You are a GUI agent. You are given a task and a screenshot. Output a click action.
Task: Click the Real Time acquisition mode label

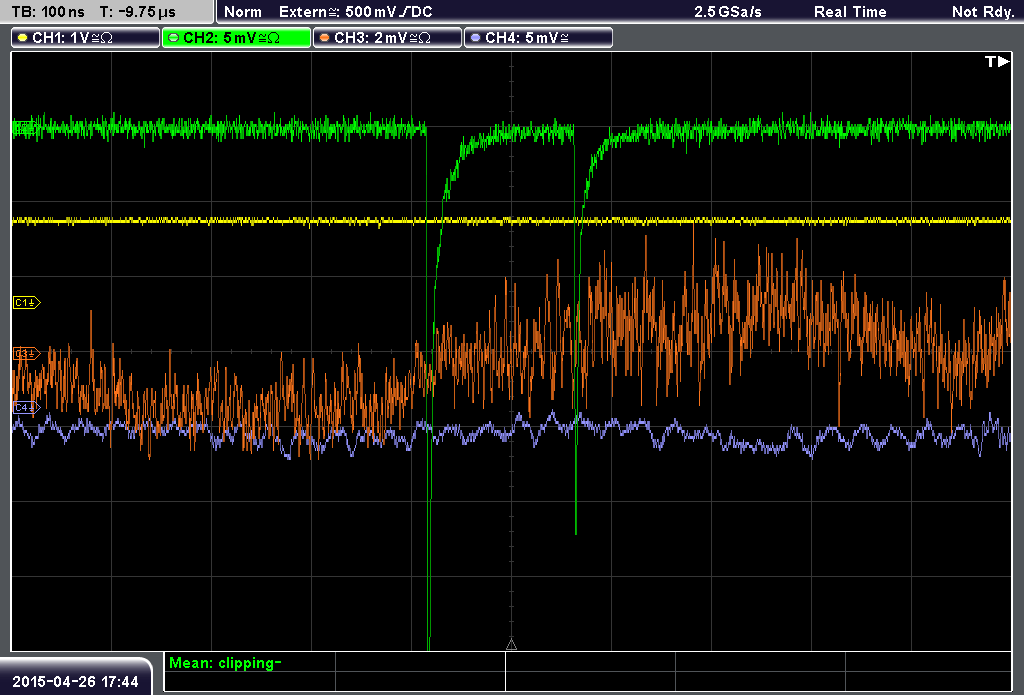pyautogui.click(x=850, y=12)
